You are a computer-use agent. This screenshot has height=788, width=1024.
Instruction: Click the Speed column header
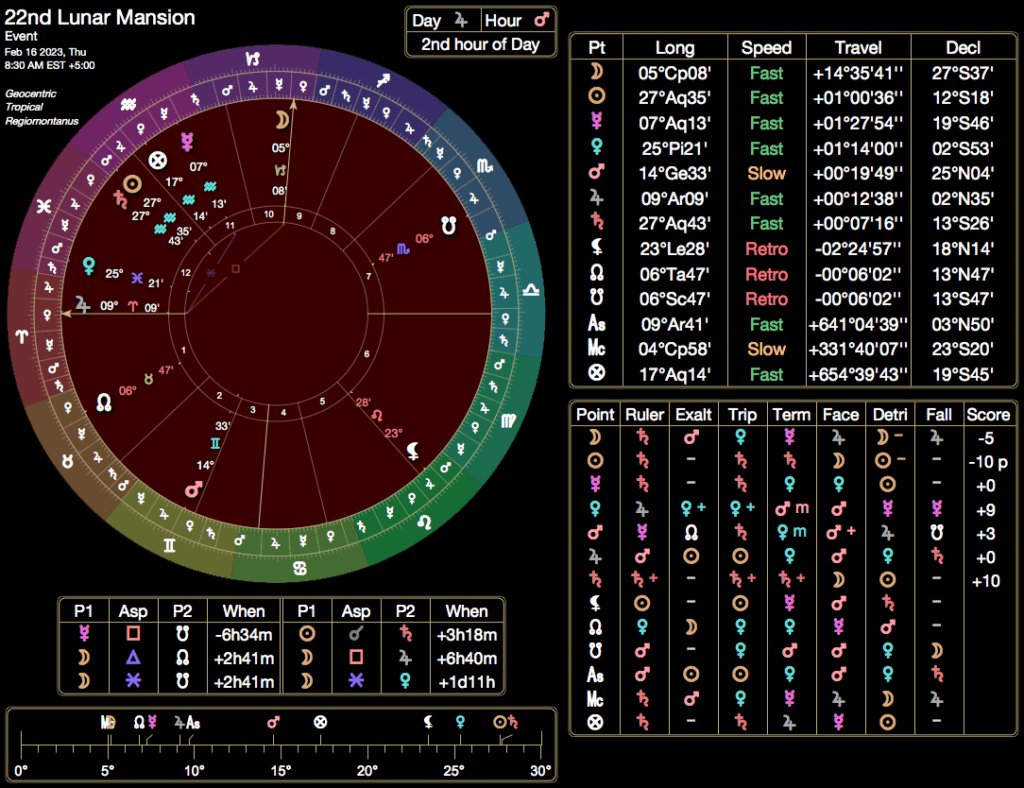pyautogui.click(x=766, y=48)
